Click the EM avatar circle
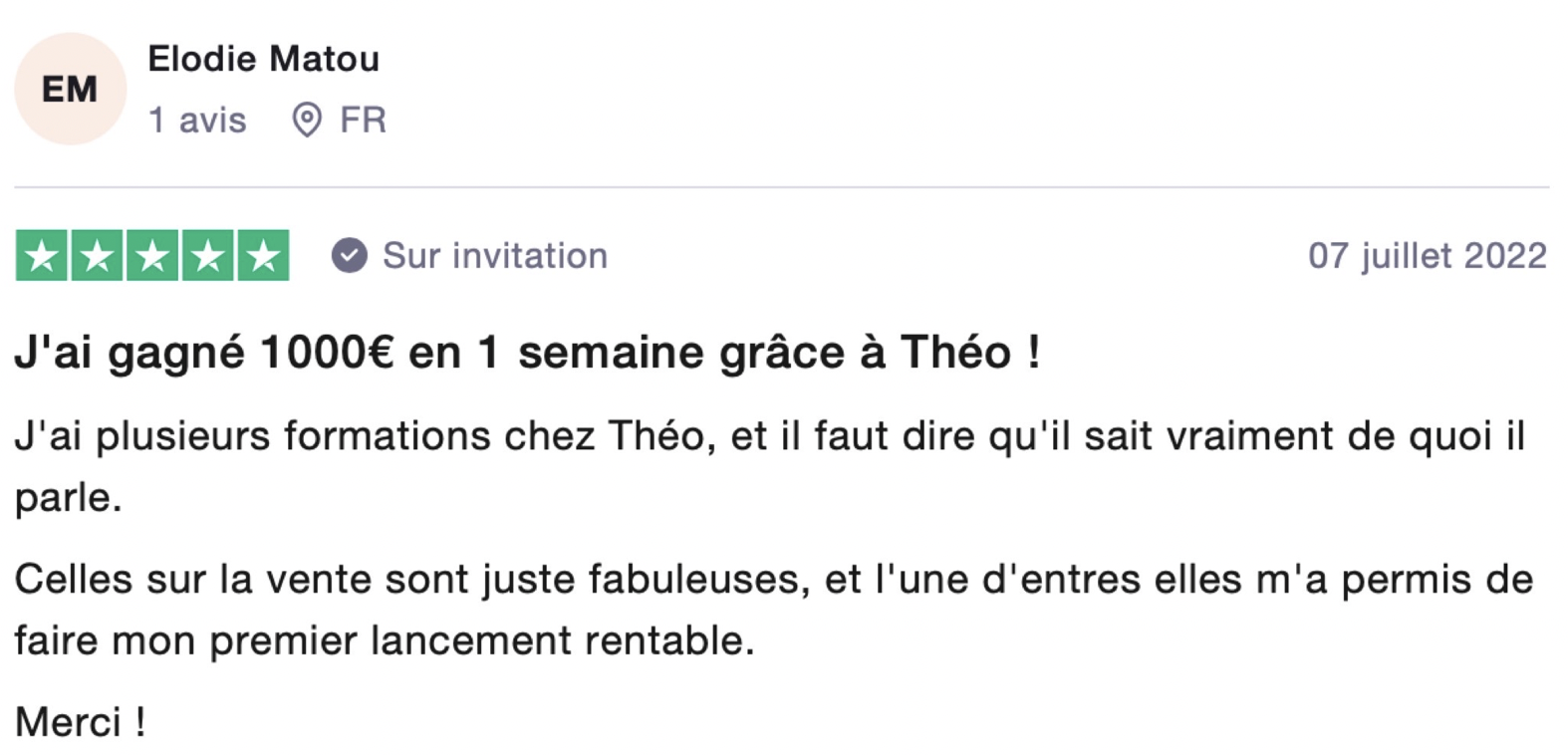1568x755 pixels. click(70, 89)
